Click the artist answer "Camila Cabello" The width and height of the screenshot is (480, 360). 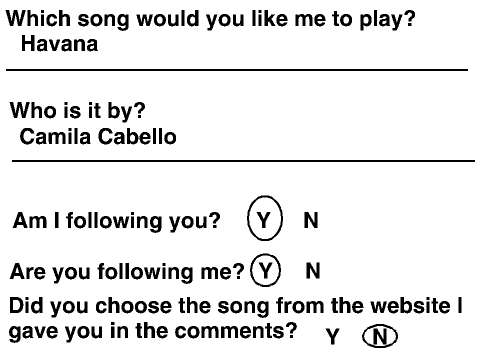pos(98,137)
